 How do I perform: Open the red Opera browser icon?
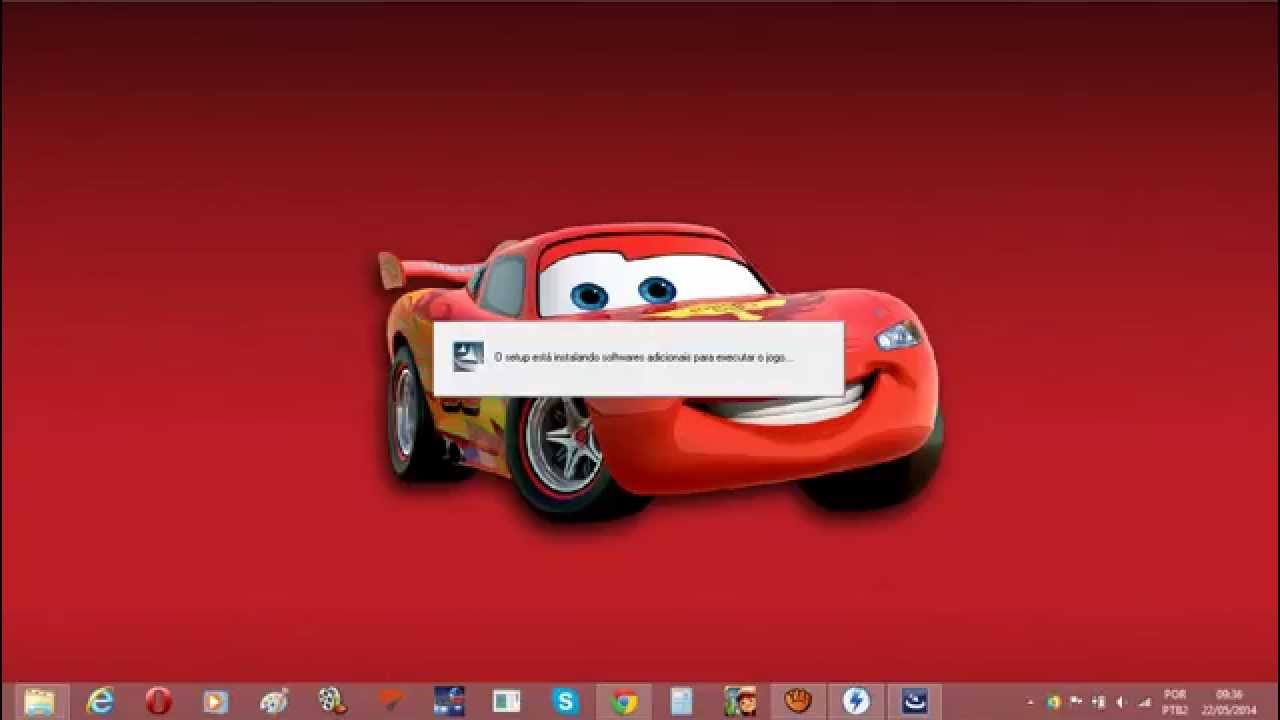pyautogui.click(x=158, y=701)
